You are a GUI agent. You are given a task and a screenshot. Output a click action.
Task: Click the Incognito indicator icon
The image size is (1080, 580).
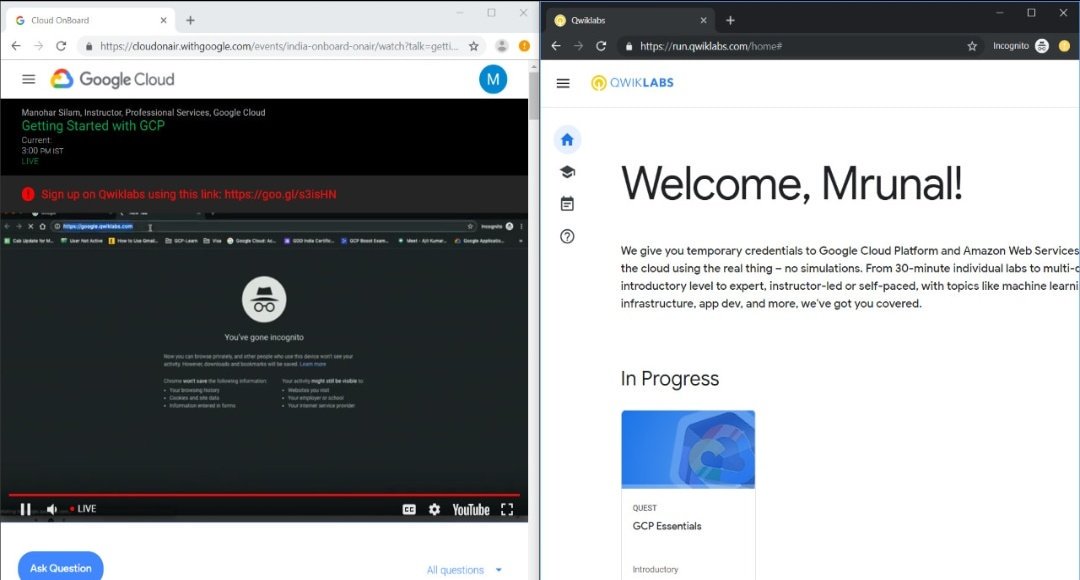click(1042, 46)
